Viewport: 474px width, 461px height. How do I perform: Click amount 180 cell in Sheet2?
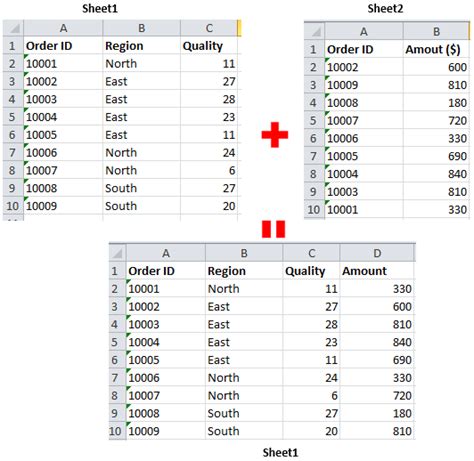(x=436, y=103)
